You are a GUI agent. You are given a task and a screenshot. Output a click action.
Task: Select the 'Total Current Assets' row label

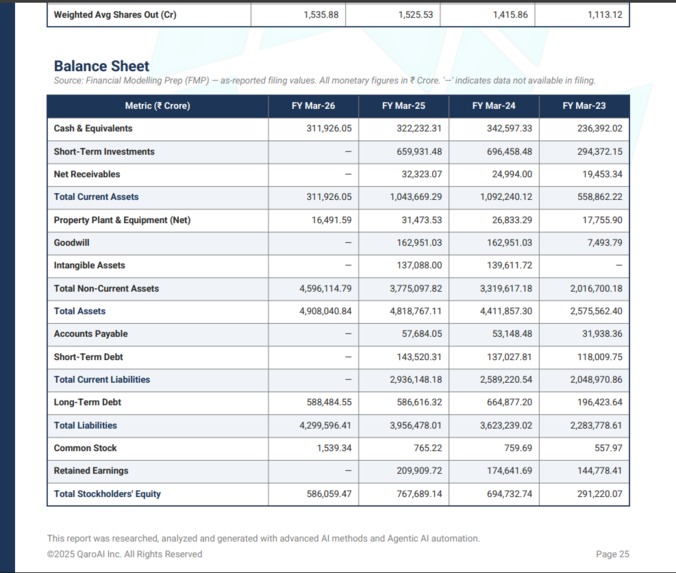(x=96, y=197)
